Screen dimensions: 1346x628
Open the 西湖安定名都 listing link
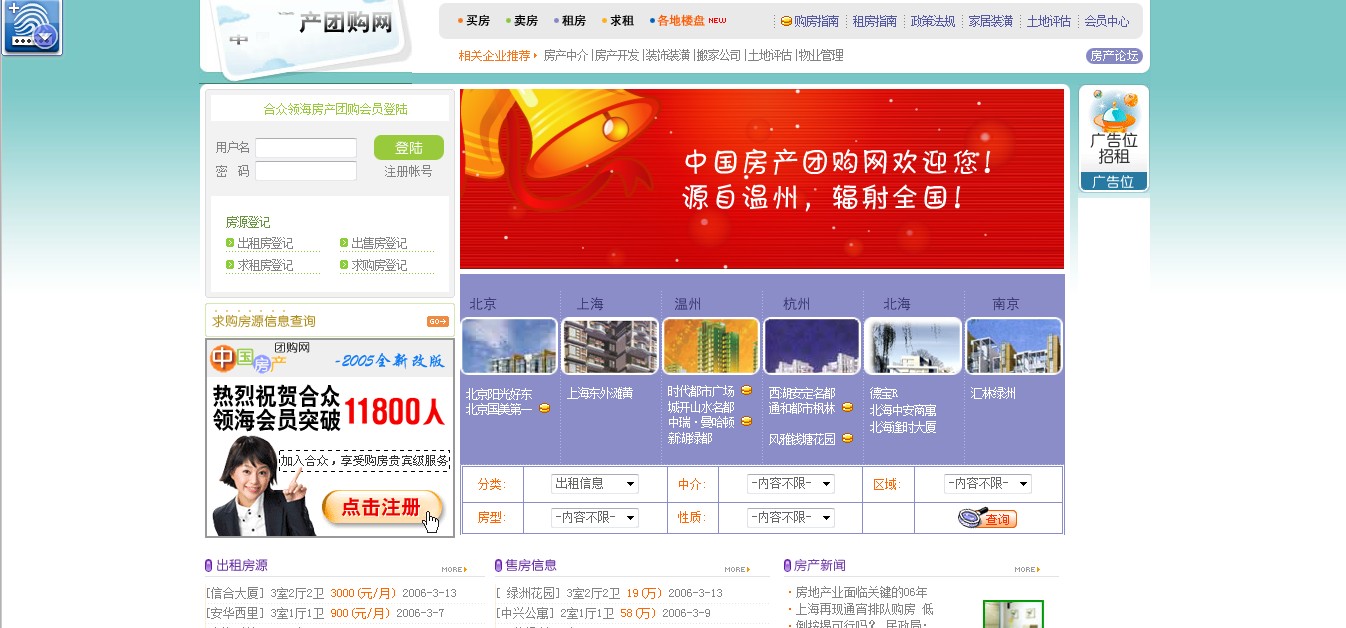802,394
